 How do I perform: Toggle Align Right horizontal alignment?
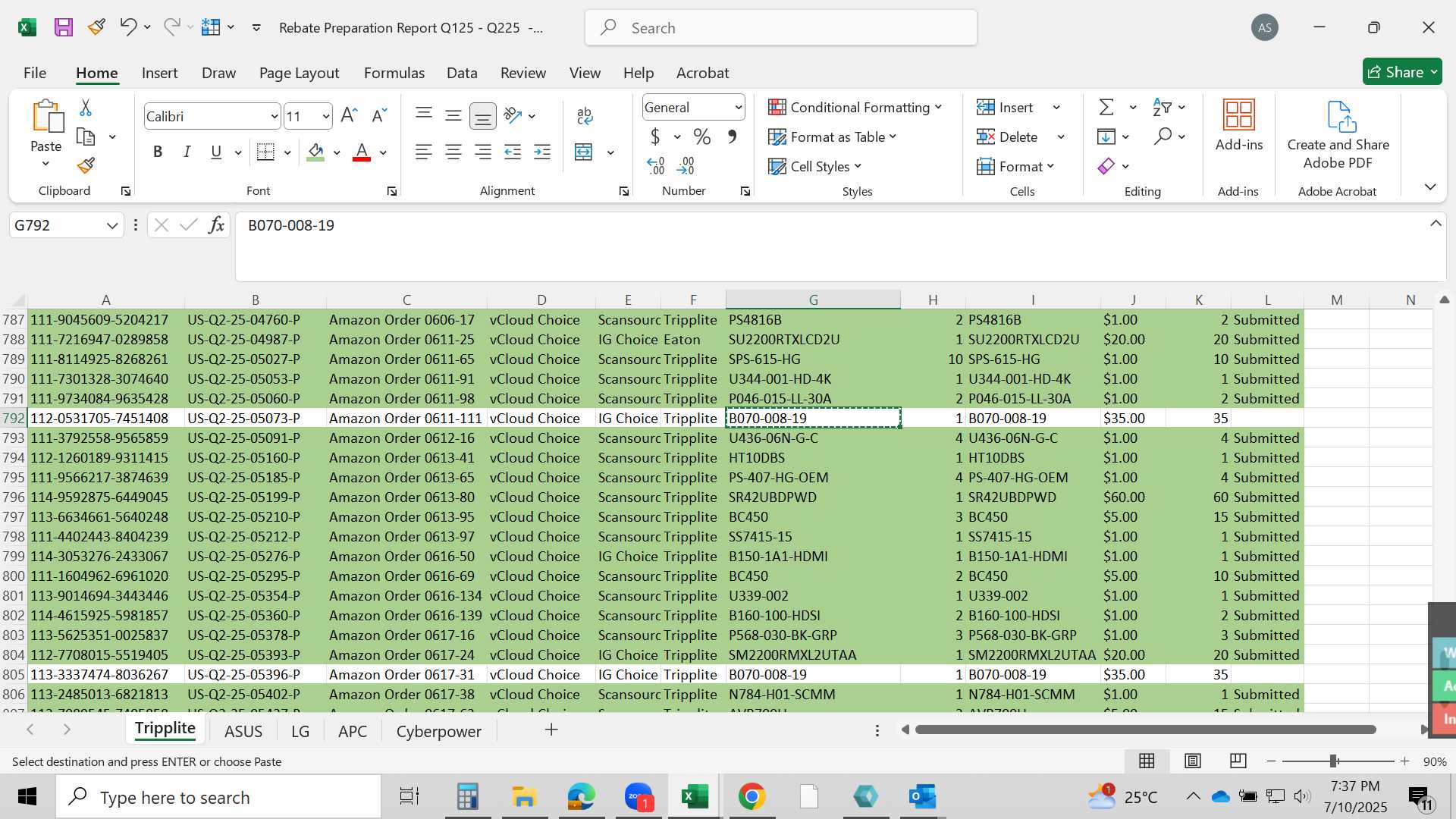click(483, 152)
